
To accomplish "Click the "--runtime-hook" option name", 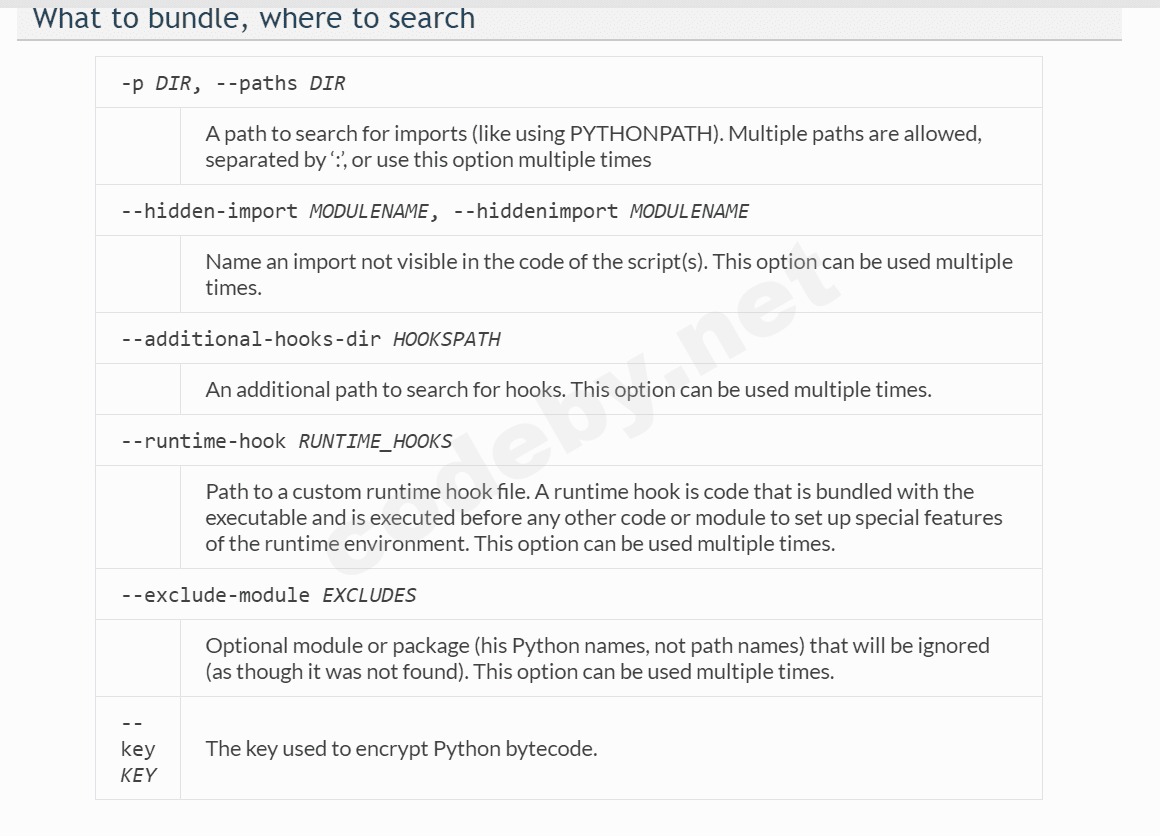I will pos(203,441).
